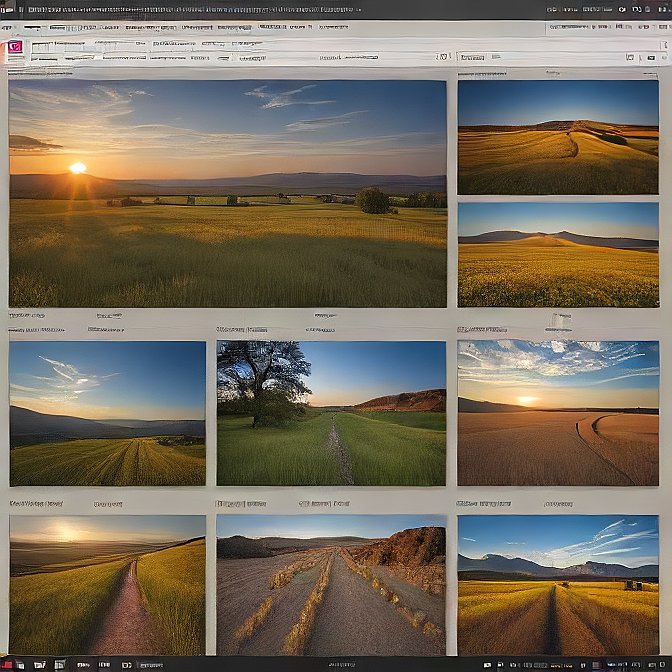Image resolution: width=672 pixels, height=672 pixels.
Task: Open the pink dirt path through grass photo
Action: pos(108,585)
